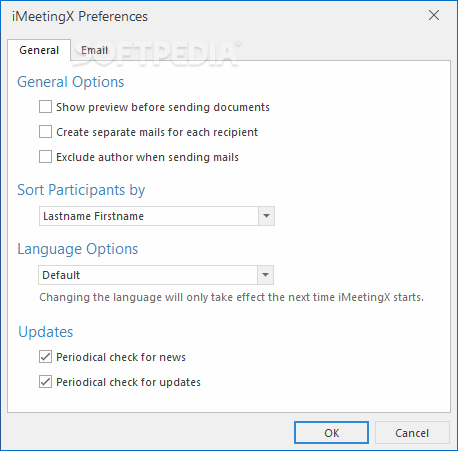Click the 'Show preview before sending documents' label text
Screen dimensions: 458x451
pyautogui.click(x=163, y=107)
